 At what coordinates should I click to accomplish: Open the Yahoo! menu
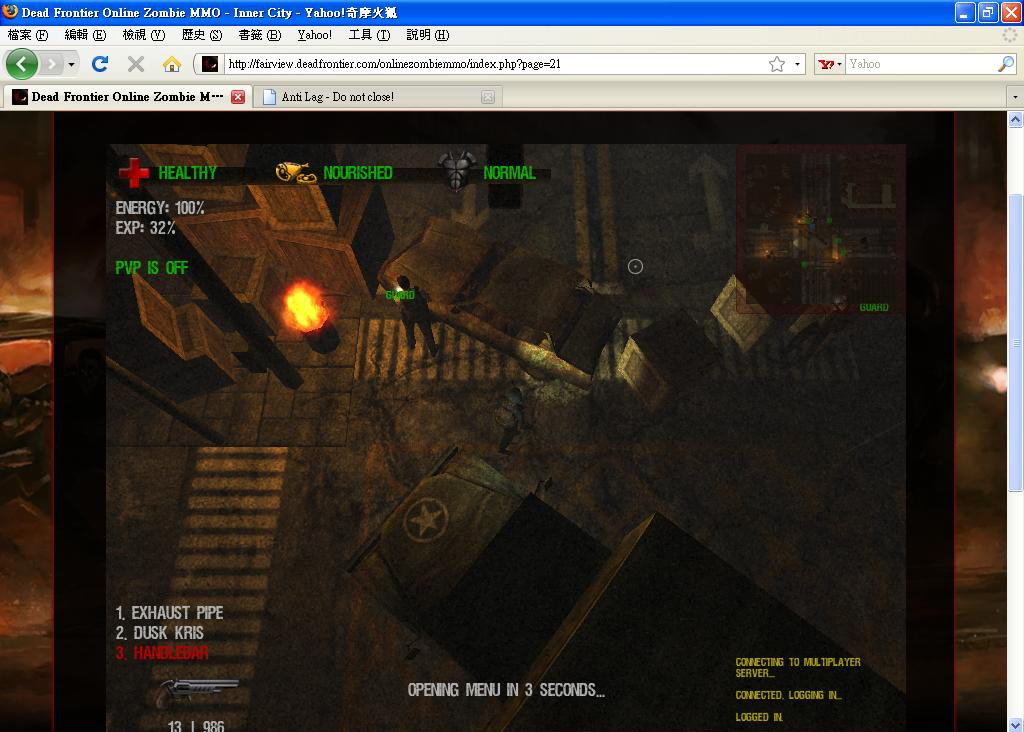click(x=314, y=35)
